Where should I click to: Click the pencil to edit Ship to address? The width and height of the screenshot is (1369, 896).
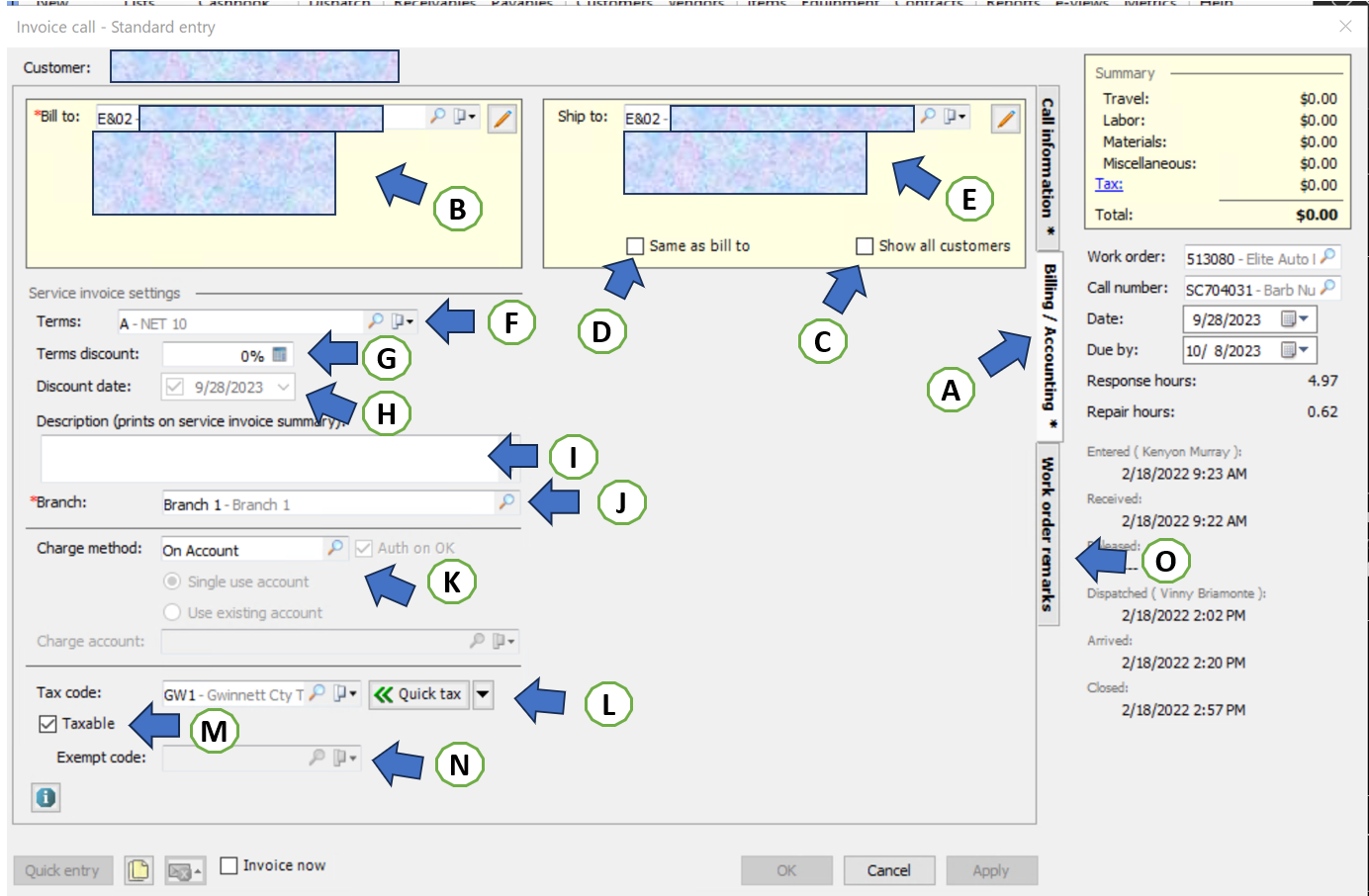[x=1005, y=119]
